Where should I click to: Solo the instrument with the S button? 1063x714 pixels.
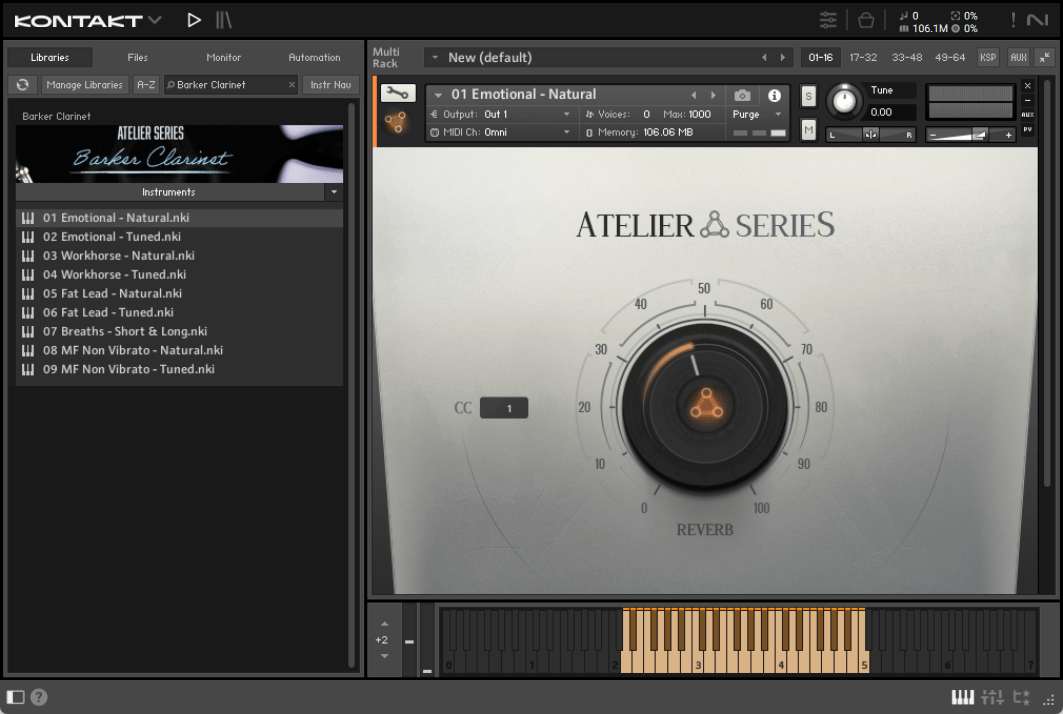[808, 96]
